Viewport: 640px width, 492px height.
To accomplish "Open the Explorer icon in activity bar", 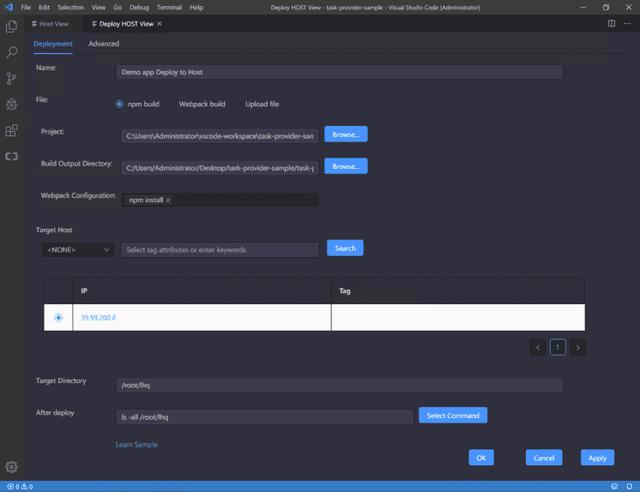I will 11,27.
